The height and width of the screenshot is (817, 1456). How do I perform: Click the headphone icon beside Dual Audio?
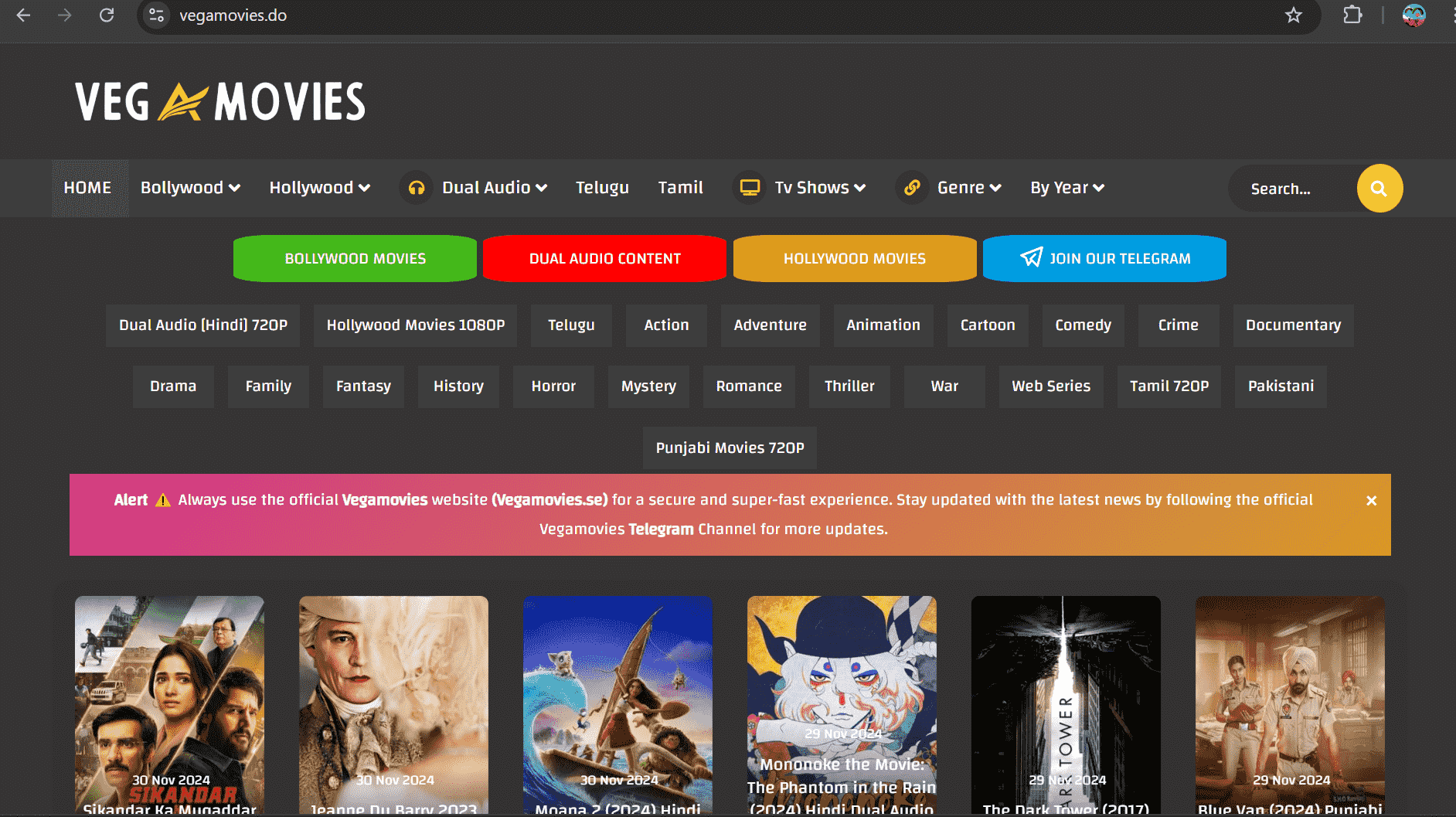pyautogui.click(x=417, y=188)
